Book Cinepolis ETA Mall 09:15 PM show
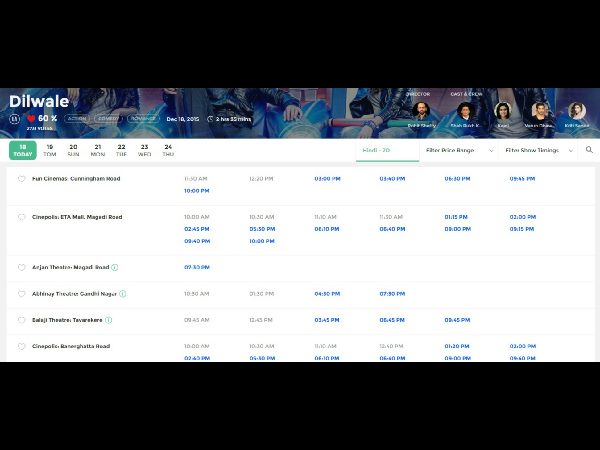This screenshot has height=450, width=600. [522, 229]
